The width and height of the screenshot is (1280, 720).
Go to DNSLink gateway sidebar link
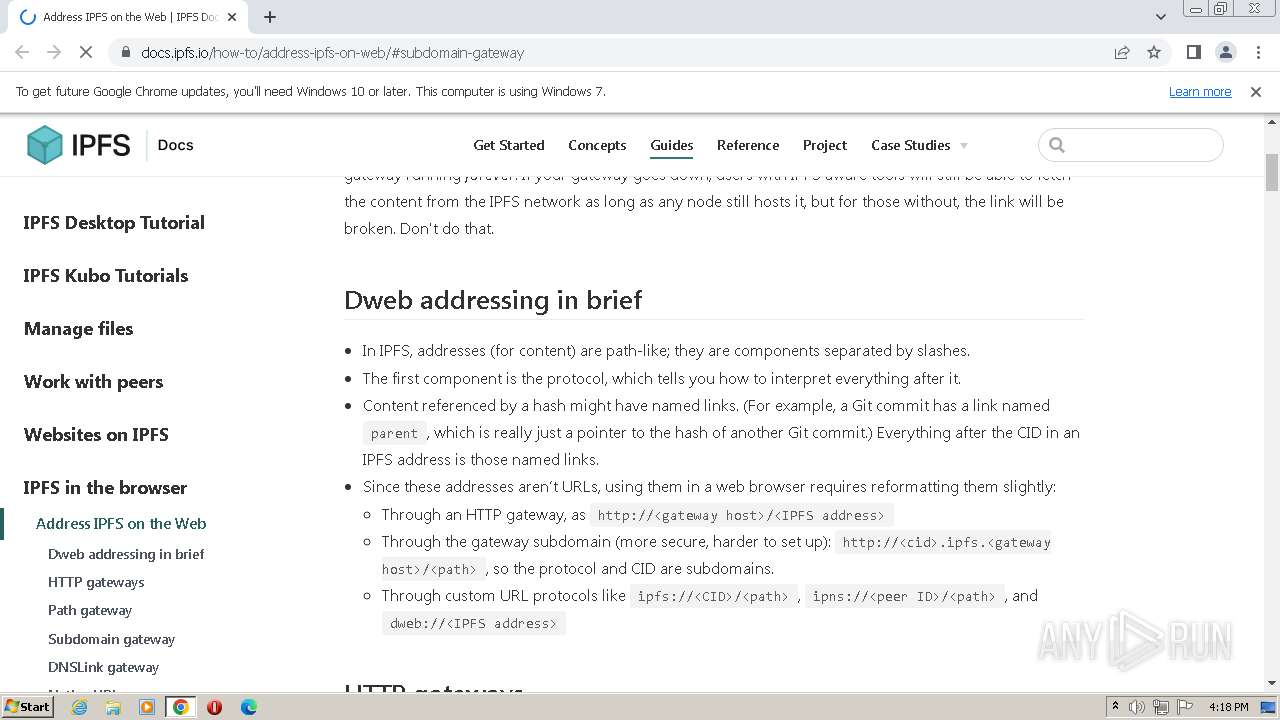click(103, 667)
